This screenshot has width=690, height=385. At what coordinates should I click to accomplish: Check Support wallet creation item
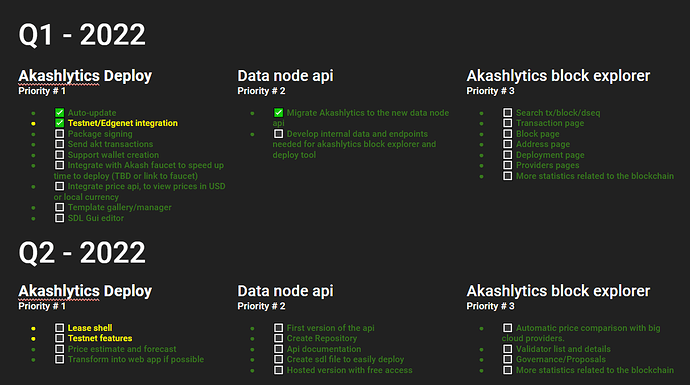coord(59,155)
